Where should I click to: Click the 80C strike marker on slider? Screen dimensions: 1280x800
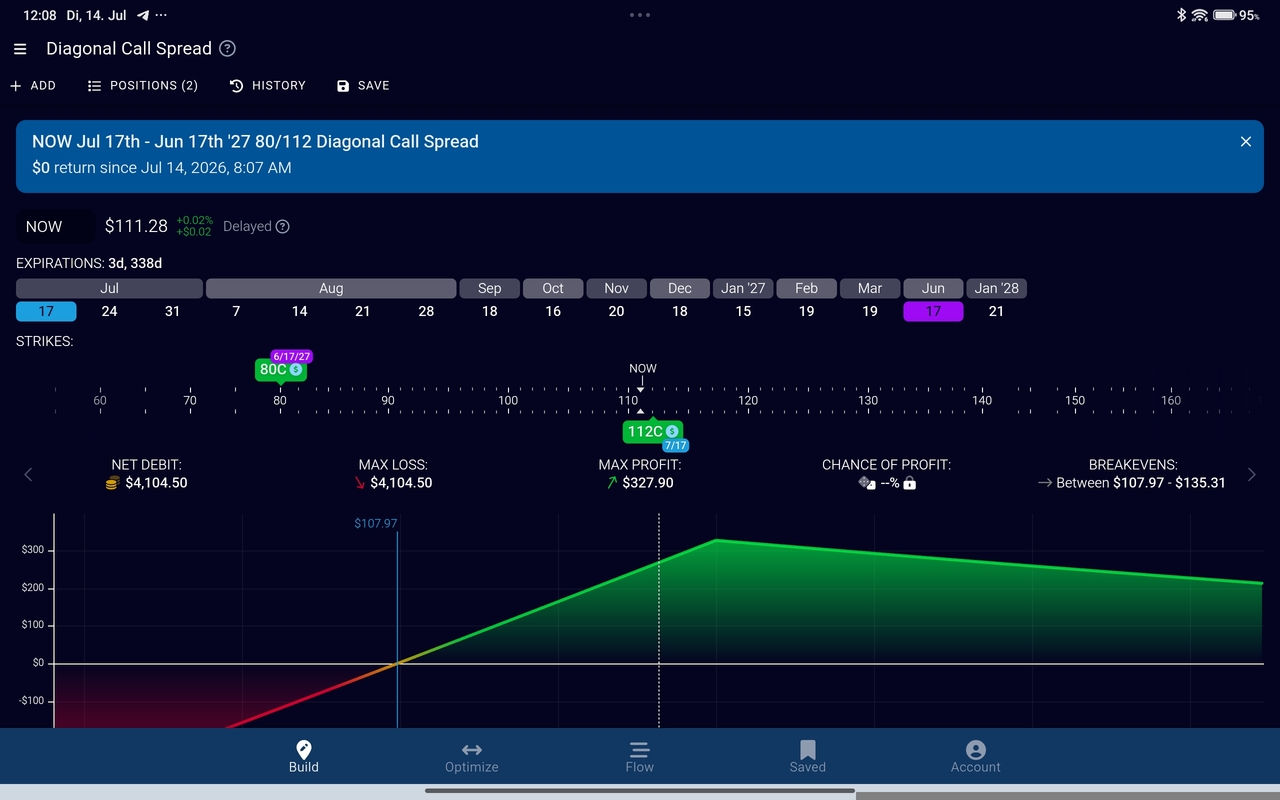pos(281,370)
